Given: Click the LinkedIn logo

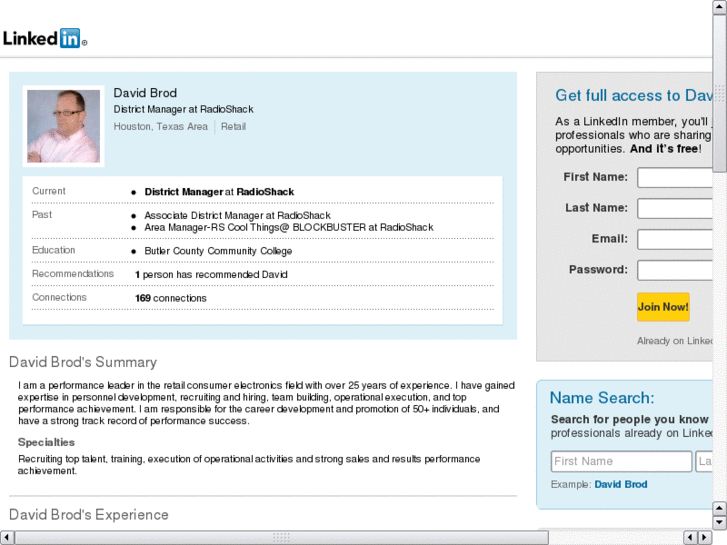Looking at the screenshot, I should point(45,39).
